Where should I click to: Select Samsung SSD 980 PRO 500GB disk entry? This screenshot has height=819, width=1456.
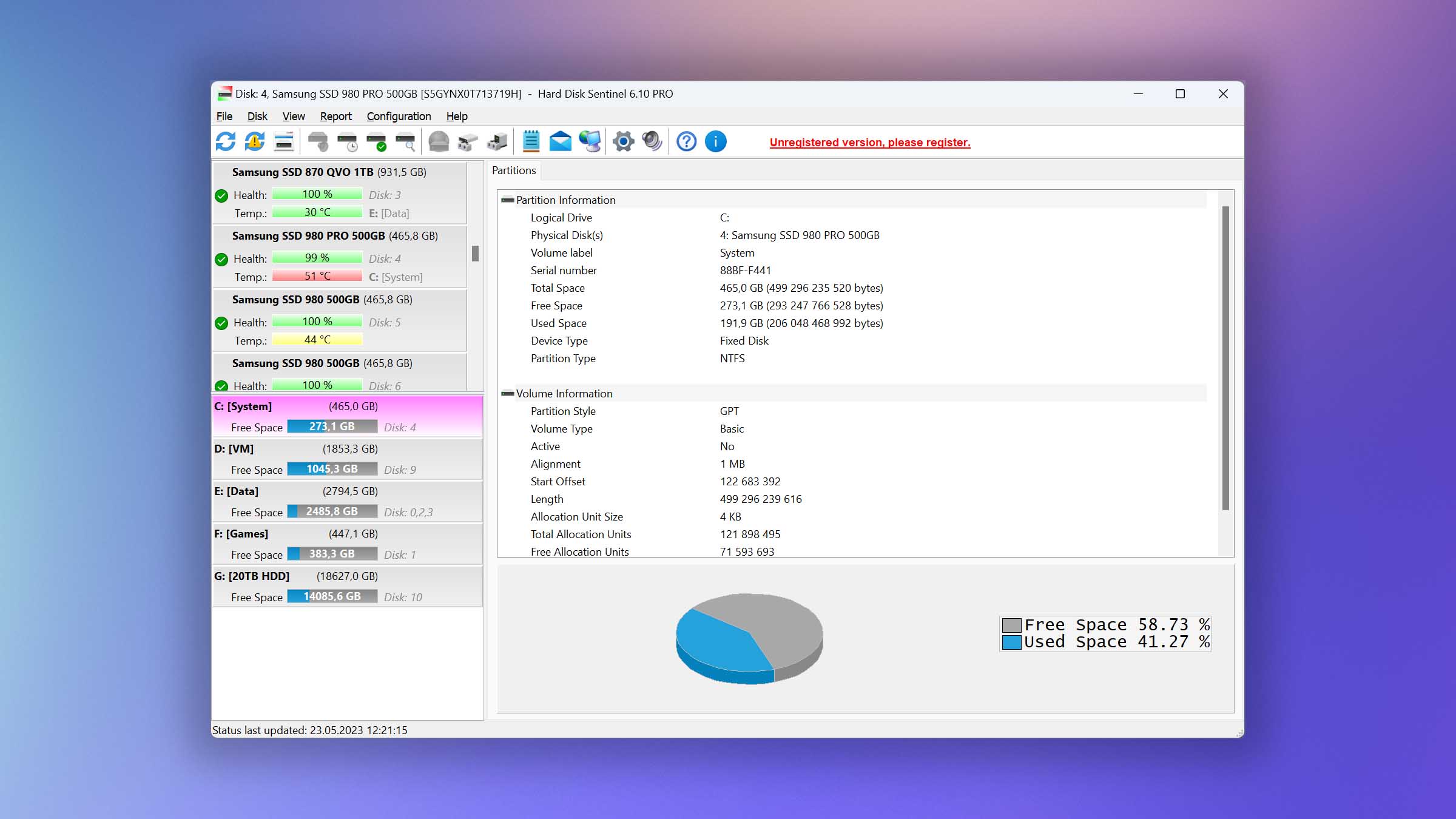click(x=340, y=256)
